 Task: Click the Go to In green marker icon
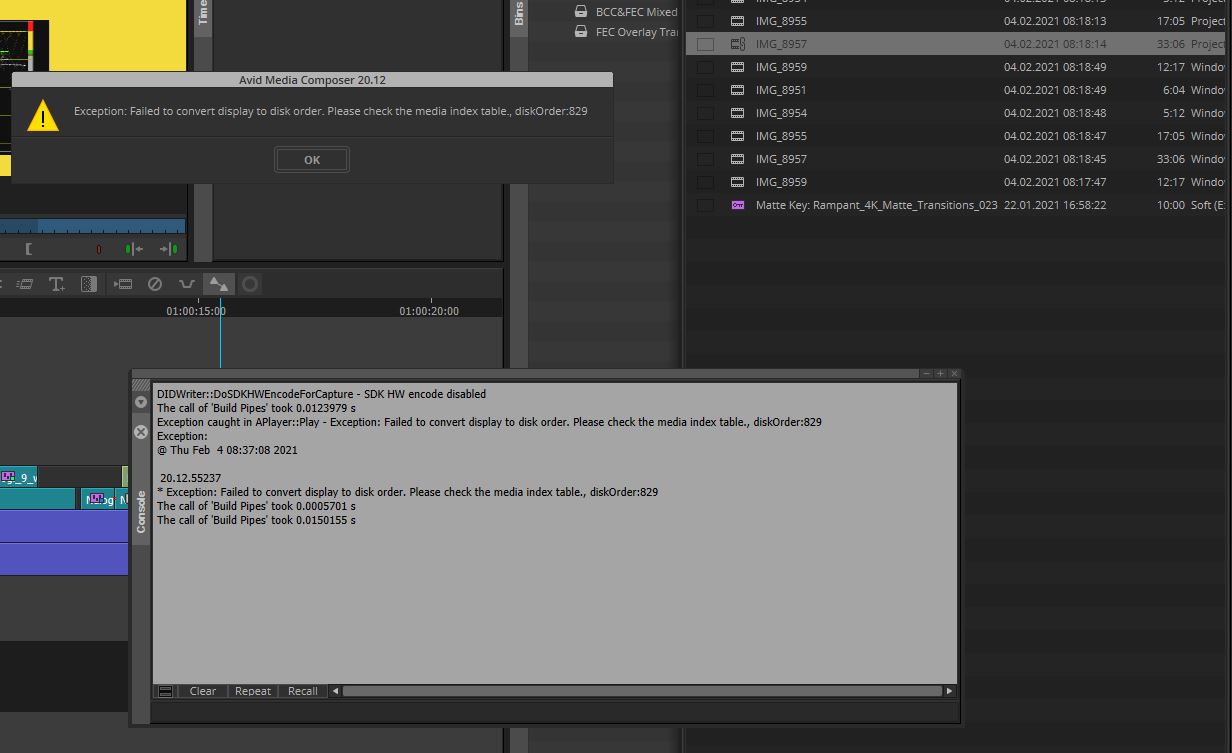coord(134,249)
